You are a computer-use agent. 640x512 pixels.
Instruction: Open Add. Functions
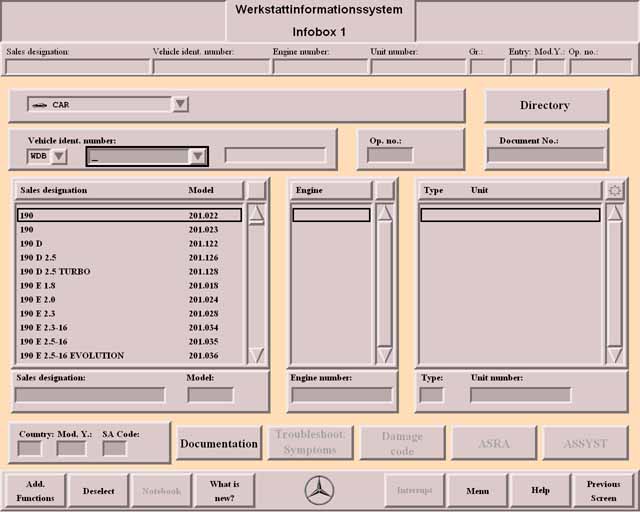coord(35,491)
